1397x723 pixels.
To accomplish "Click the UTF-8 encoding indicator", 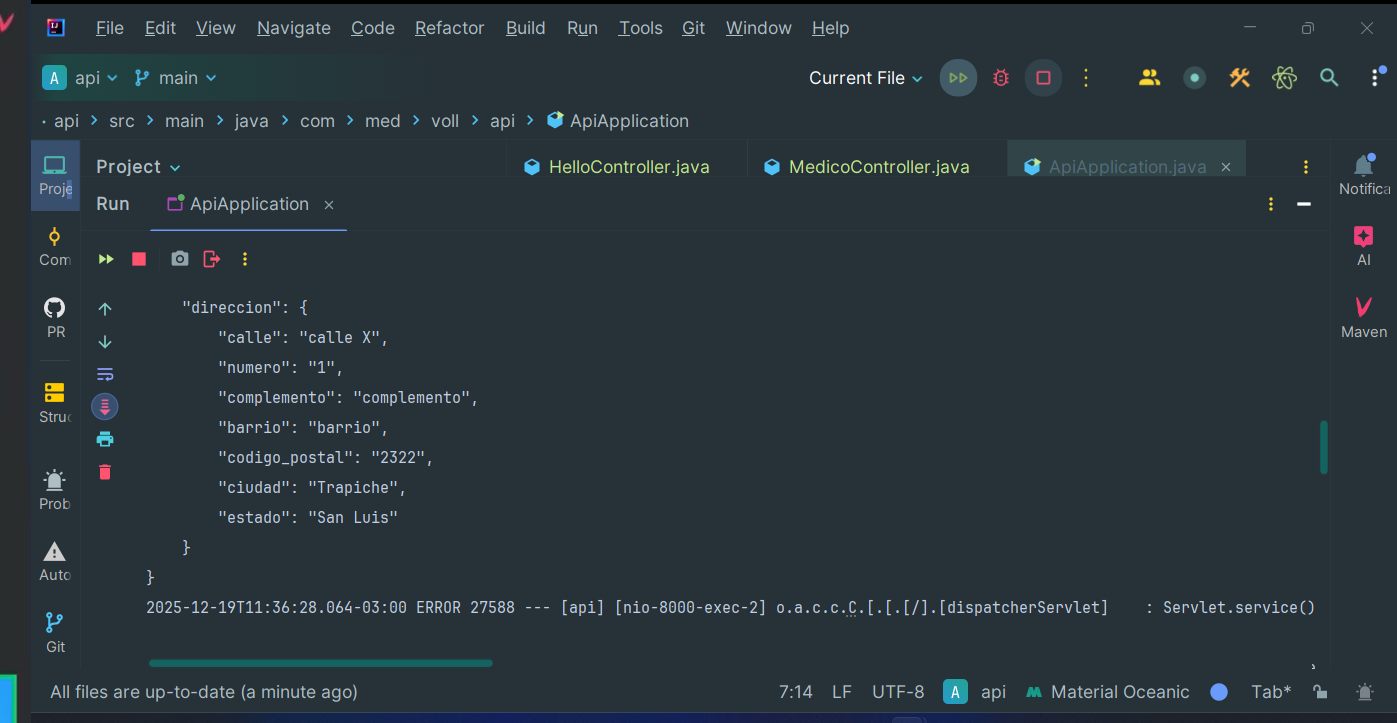I will 897,692.
